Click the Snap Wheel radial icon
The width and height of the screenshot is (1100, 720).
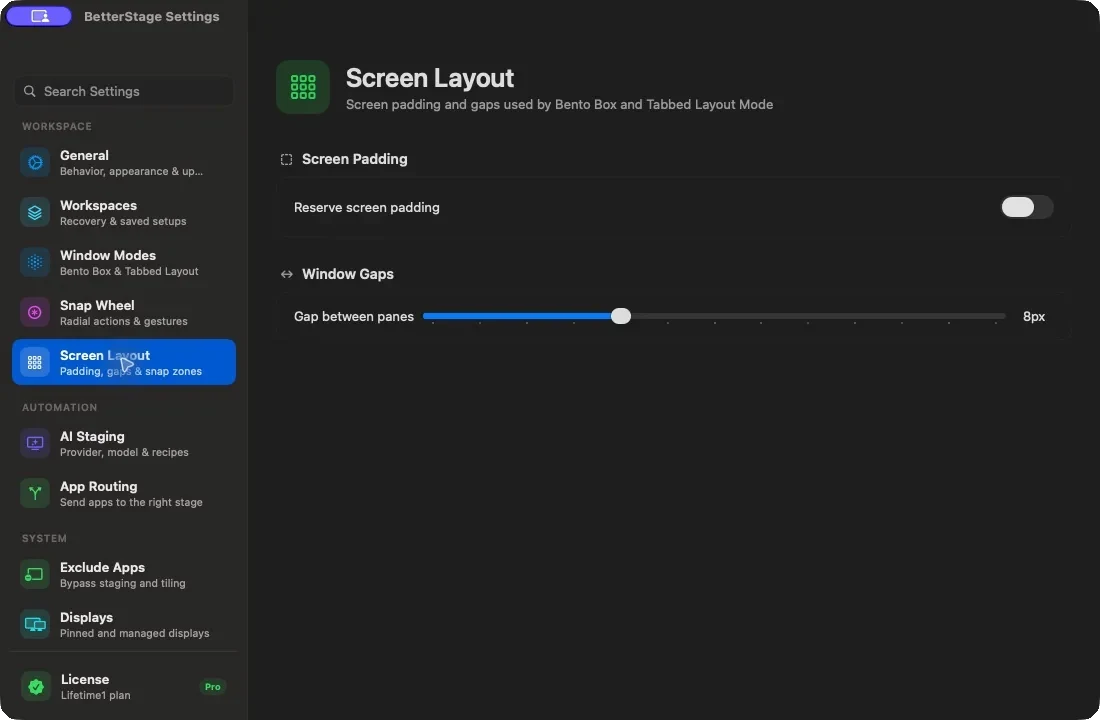34,312
